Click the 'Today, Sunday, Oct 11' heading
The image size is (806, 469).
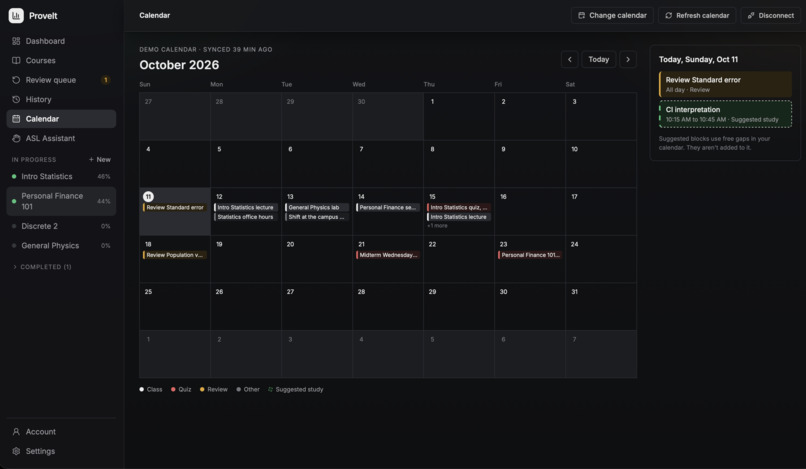[x=698, y=60]
